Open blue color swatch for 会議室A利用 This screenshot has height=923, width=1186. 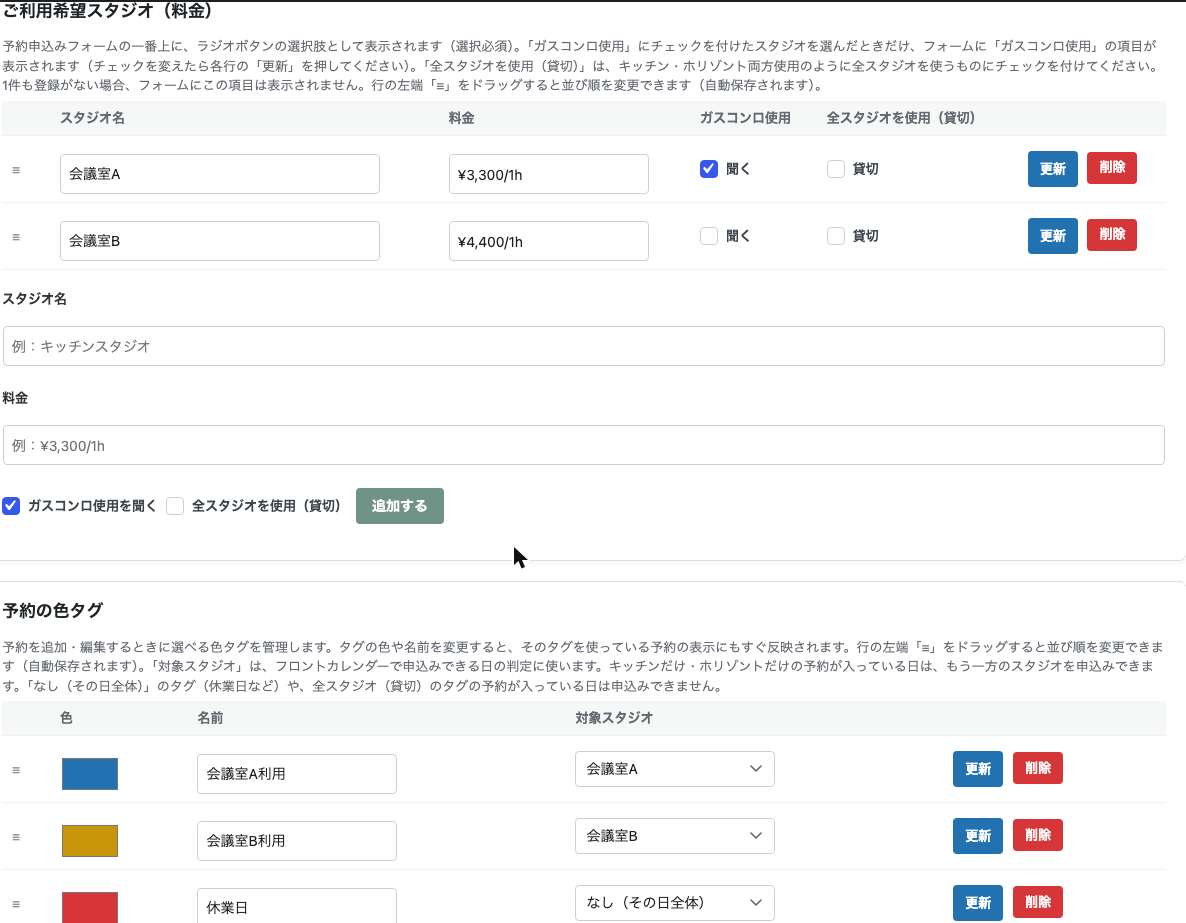pyautogui.click(x=90, y=774)
